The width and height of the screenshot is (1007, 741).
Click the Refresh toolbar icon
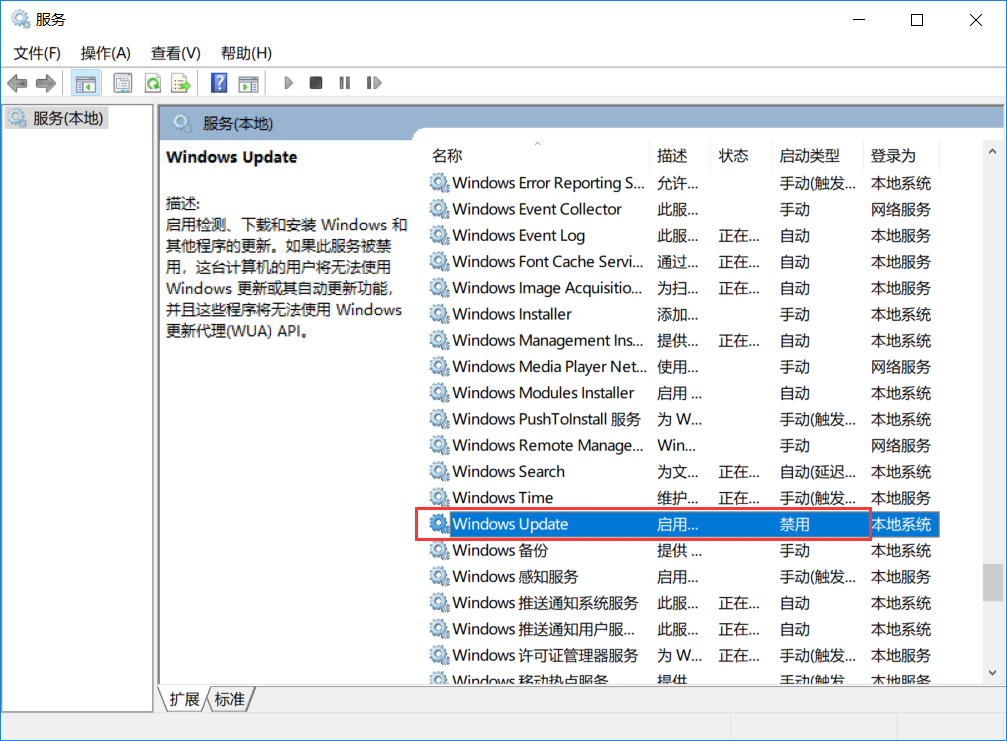click(153, 83)
